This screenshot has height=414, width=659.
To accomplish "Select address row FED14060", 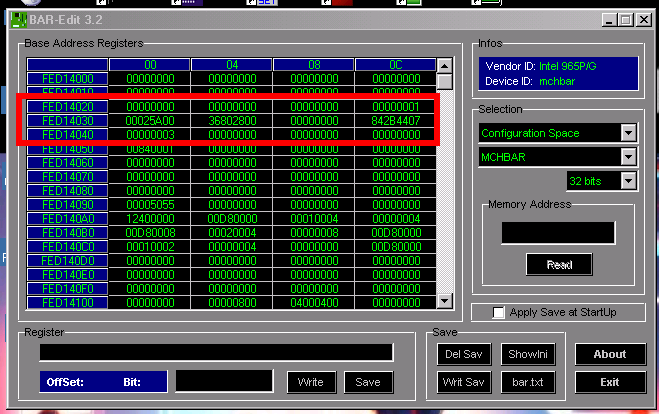I will click(68, 163).
